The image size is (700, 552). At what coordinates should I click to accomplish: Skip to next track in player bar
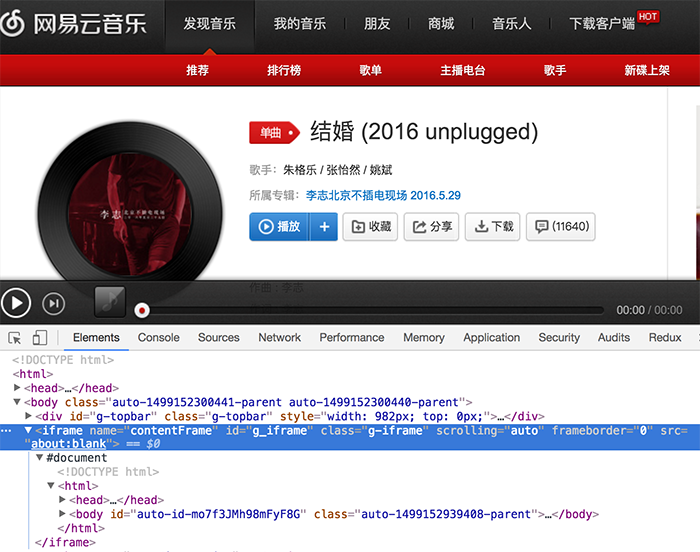[x=54, y=304]
